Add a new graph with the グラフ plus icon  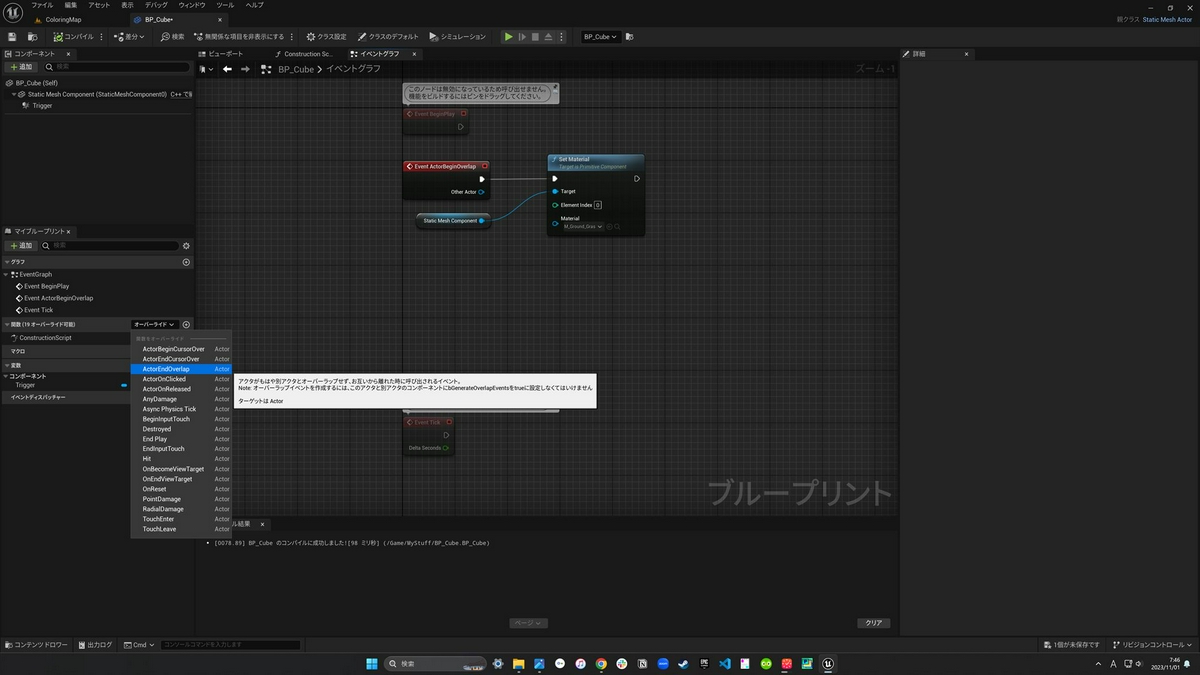click(186, 262)
